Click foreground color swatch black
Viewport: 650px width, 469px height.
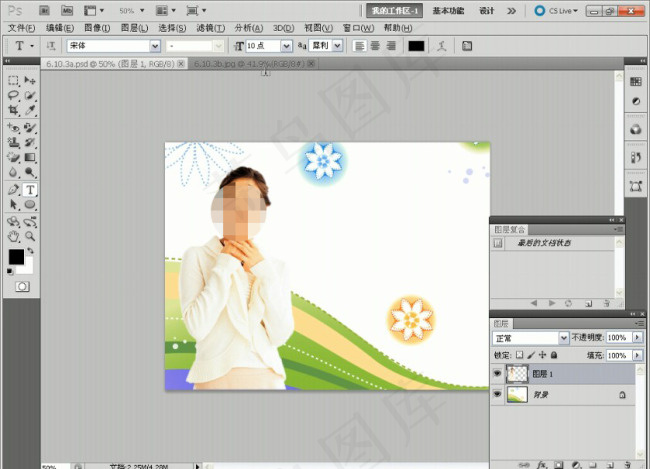point(17,257)
